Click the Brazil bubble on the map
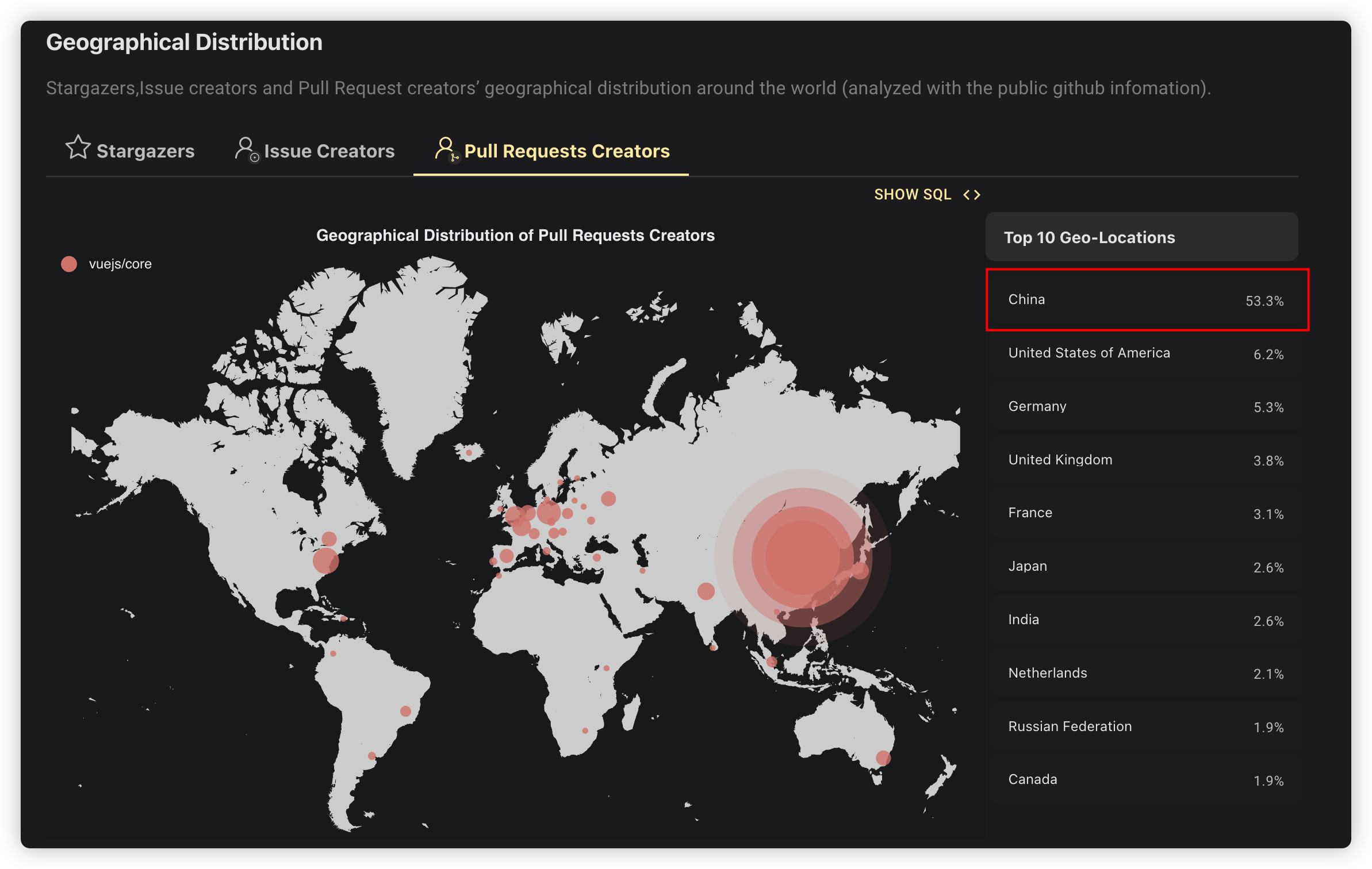This screenshot has height=869, width=1372. click(x=405, y=712)
